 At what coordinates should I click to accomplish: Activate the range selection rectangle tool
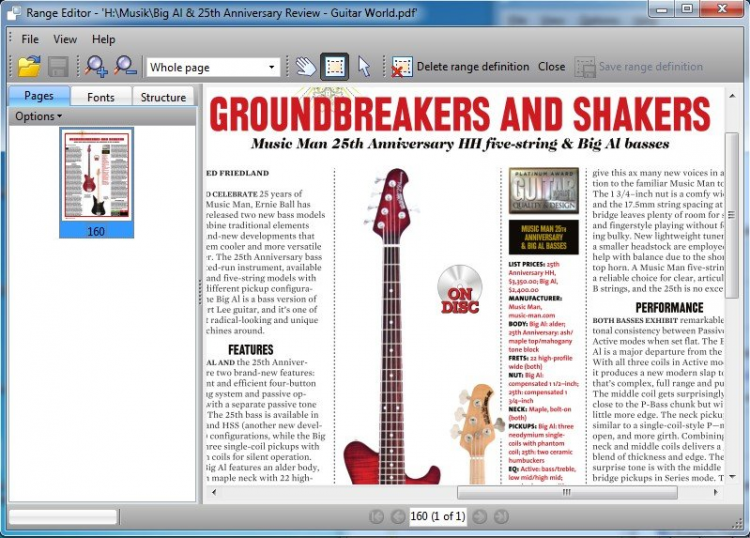click(x=334, y=66)
